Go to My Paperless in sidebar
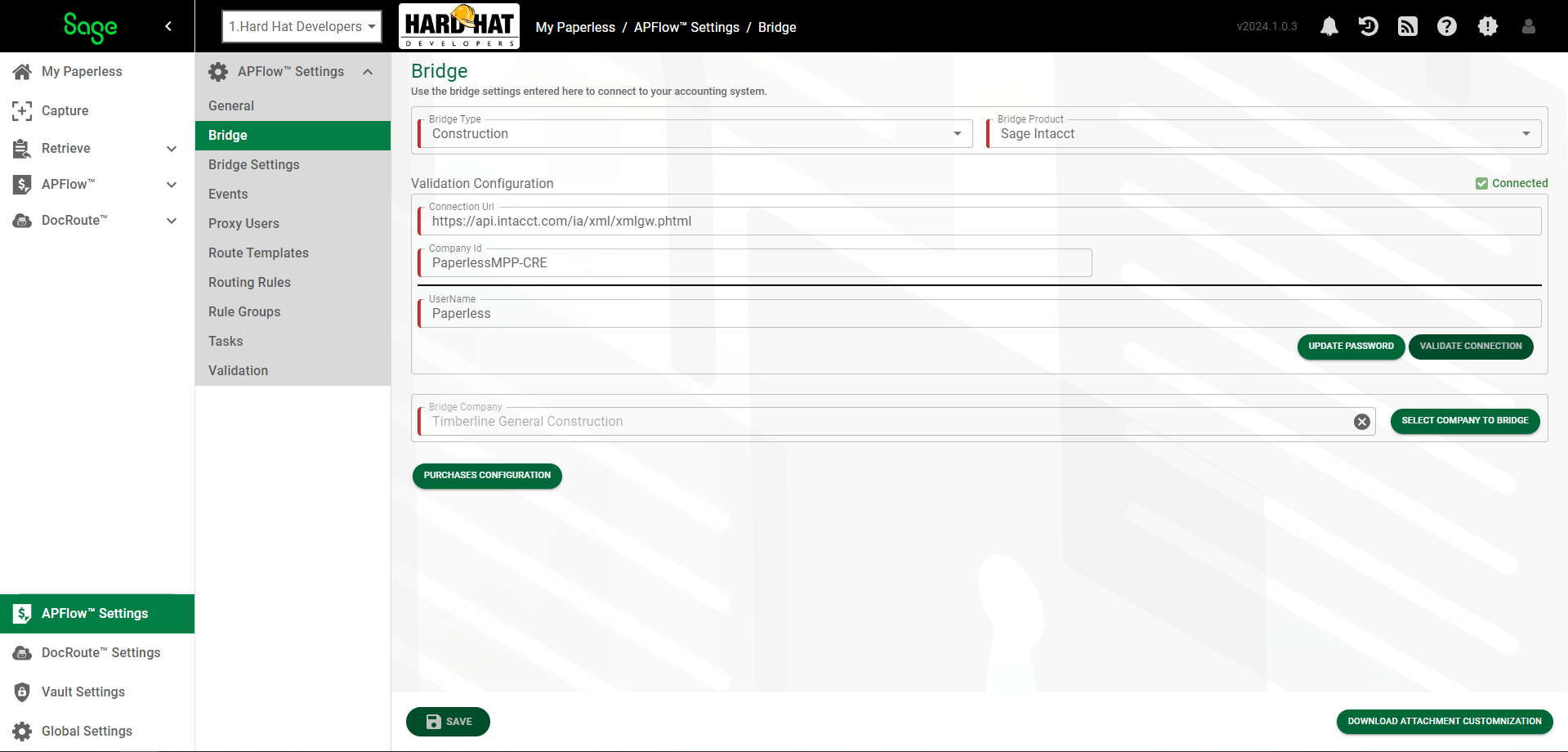Viewport: 1568px width, 752px height. click(97, 71)
